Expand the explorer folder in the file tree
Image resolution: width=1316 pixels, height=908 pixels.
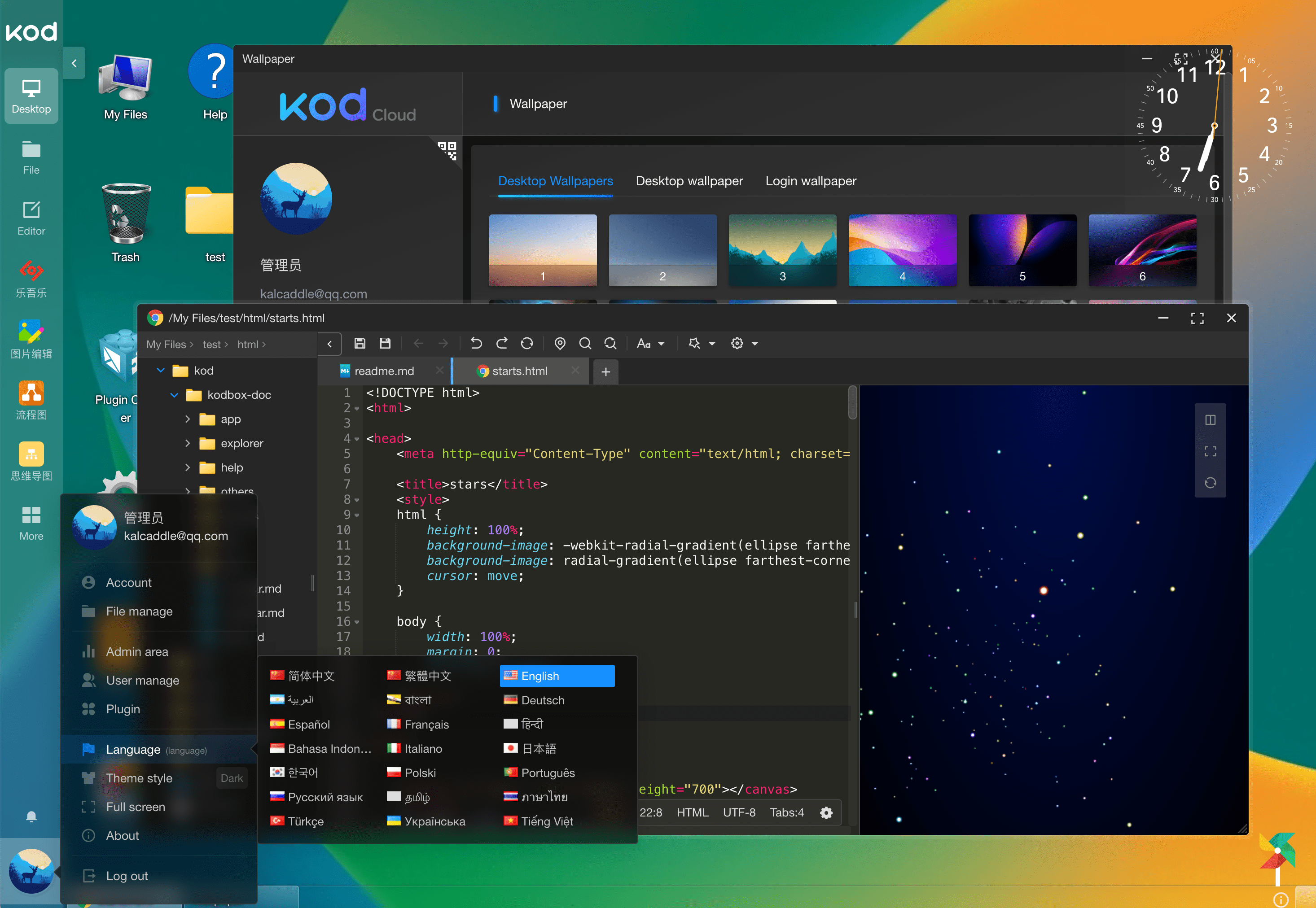pos(189,443)
